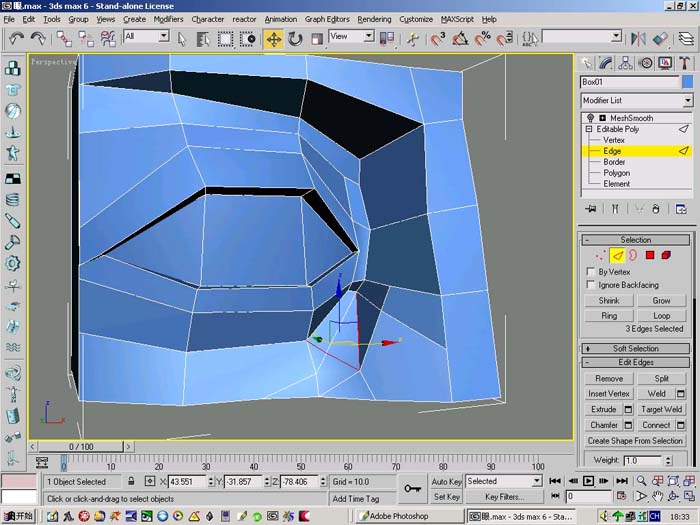Toggle the Angle Snap icon

coord(460,39)
